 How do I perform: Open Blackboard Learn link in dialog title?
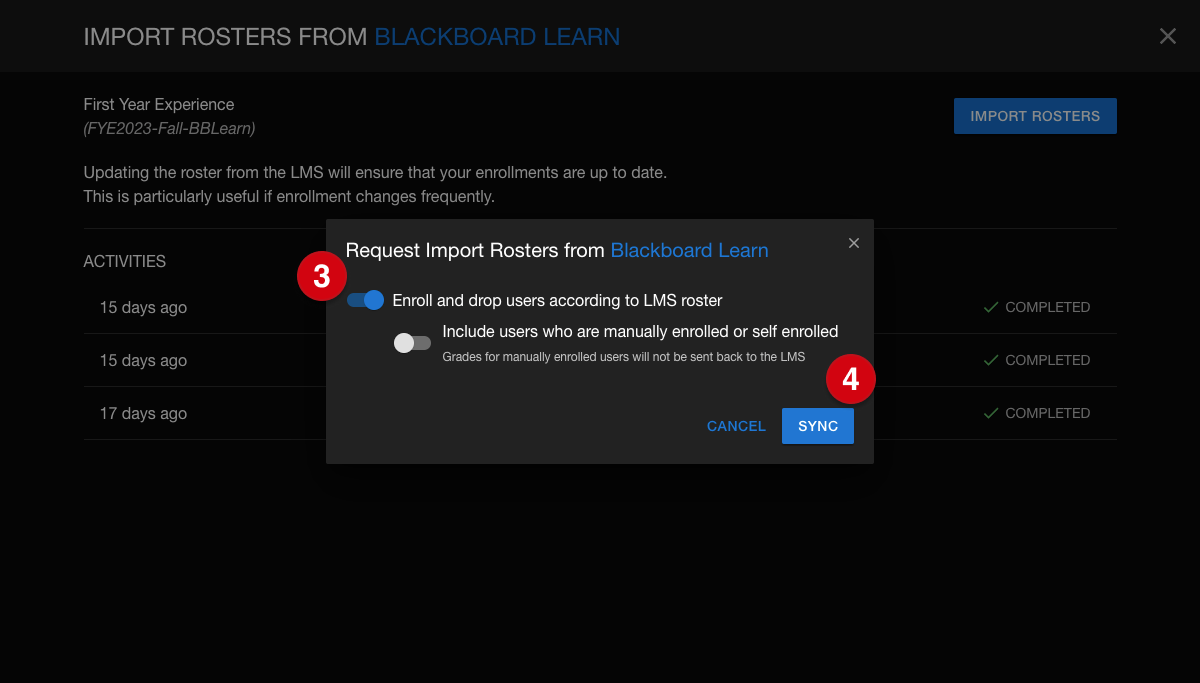(689, 250)
